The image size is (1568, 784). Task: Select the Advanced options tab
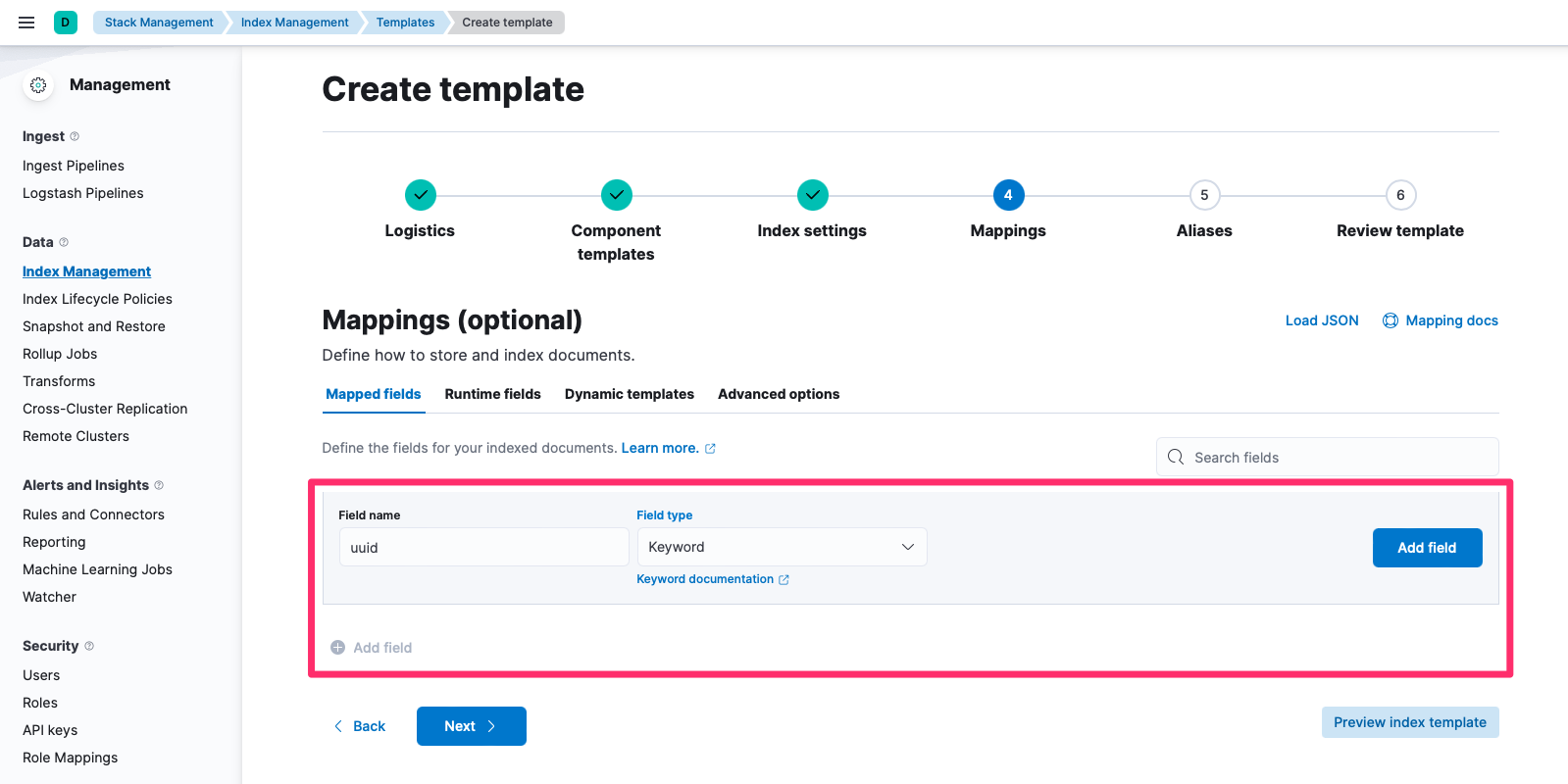[778, 394]
